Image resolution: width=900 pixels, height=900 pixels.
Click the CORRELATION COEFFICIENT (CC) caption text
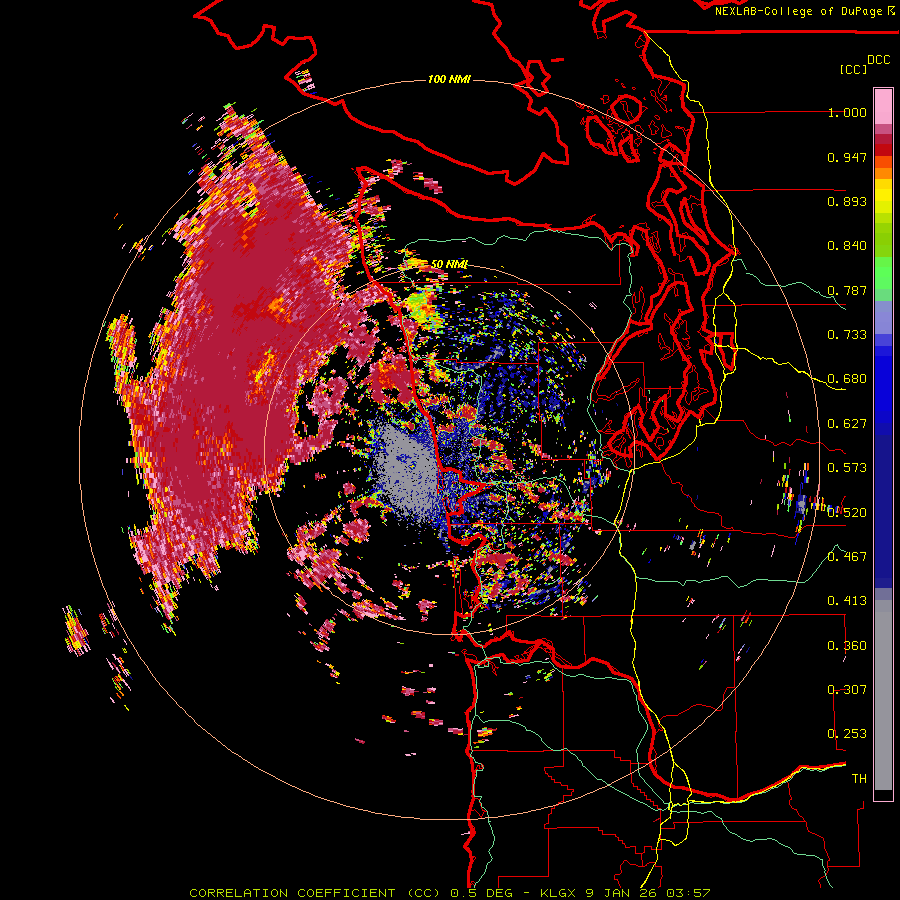click(315, 893)
